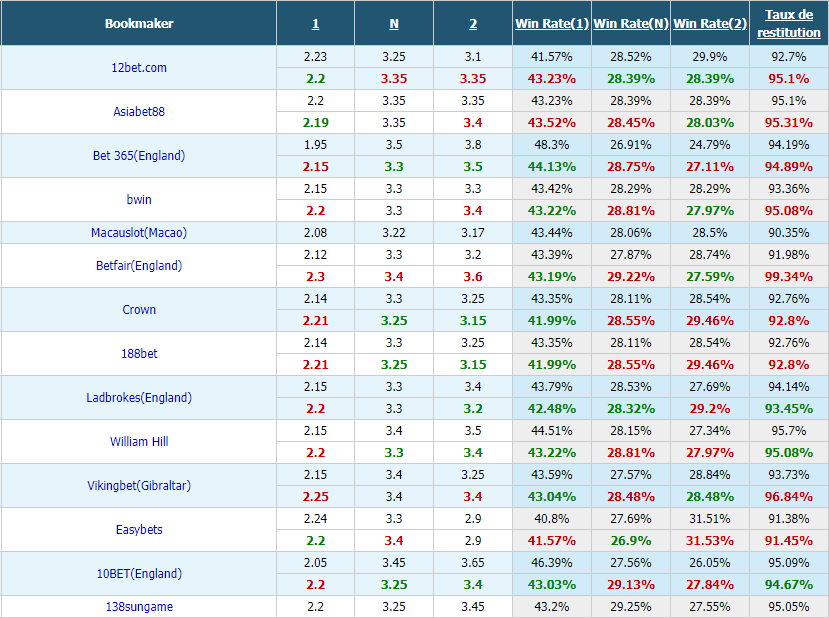829x618 pixels.
Task: Open the 138sungame bookmaker link
Action: pyautogui.click(x=139, y=607)
